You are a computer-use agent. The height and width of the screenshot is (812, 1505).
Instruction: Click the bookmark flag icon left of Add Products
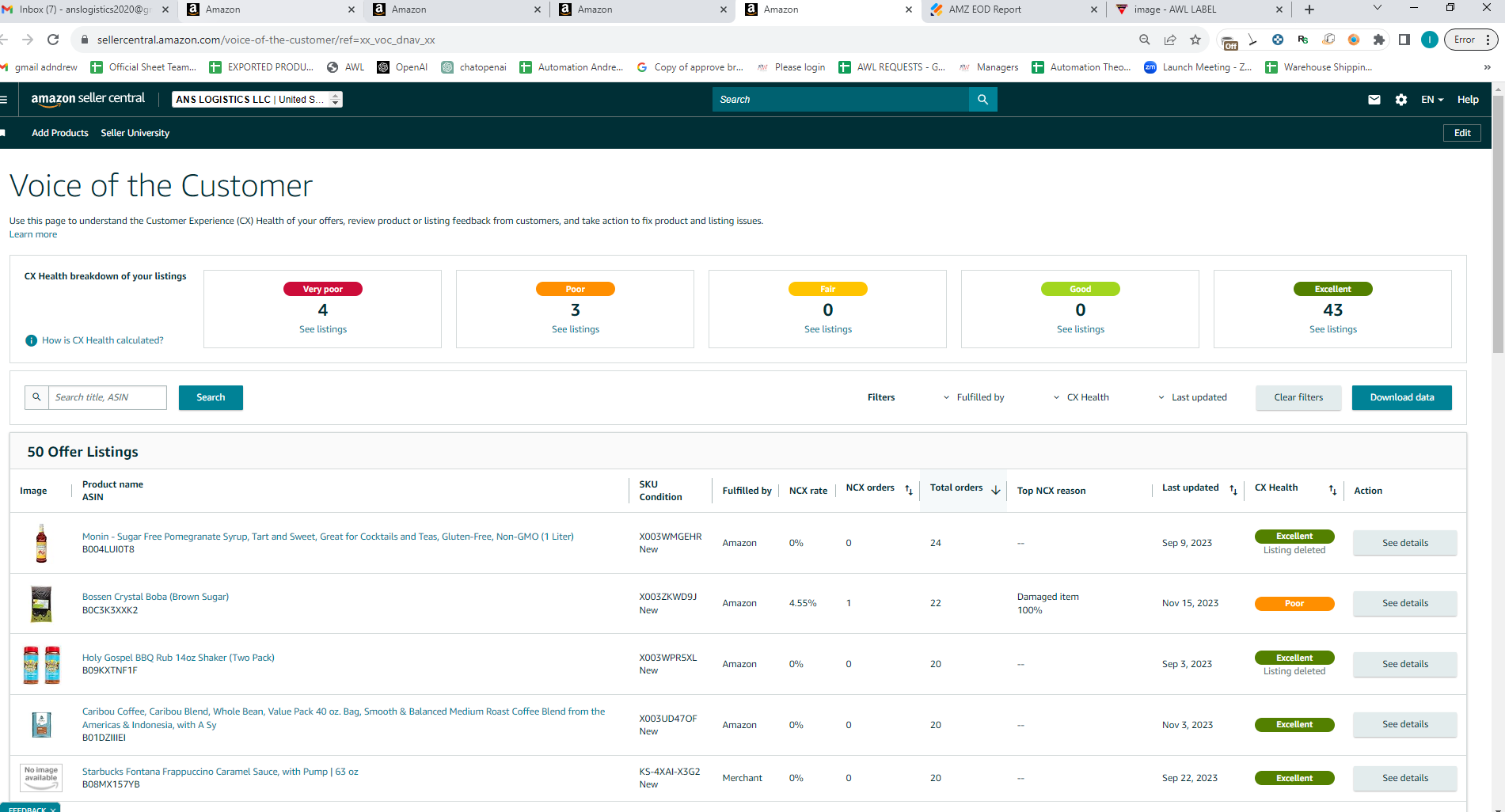(3, 133)
